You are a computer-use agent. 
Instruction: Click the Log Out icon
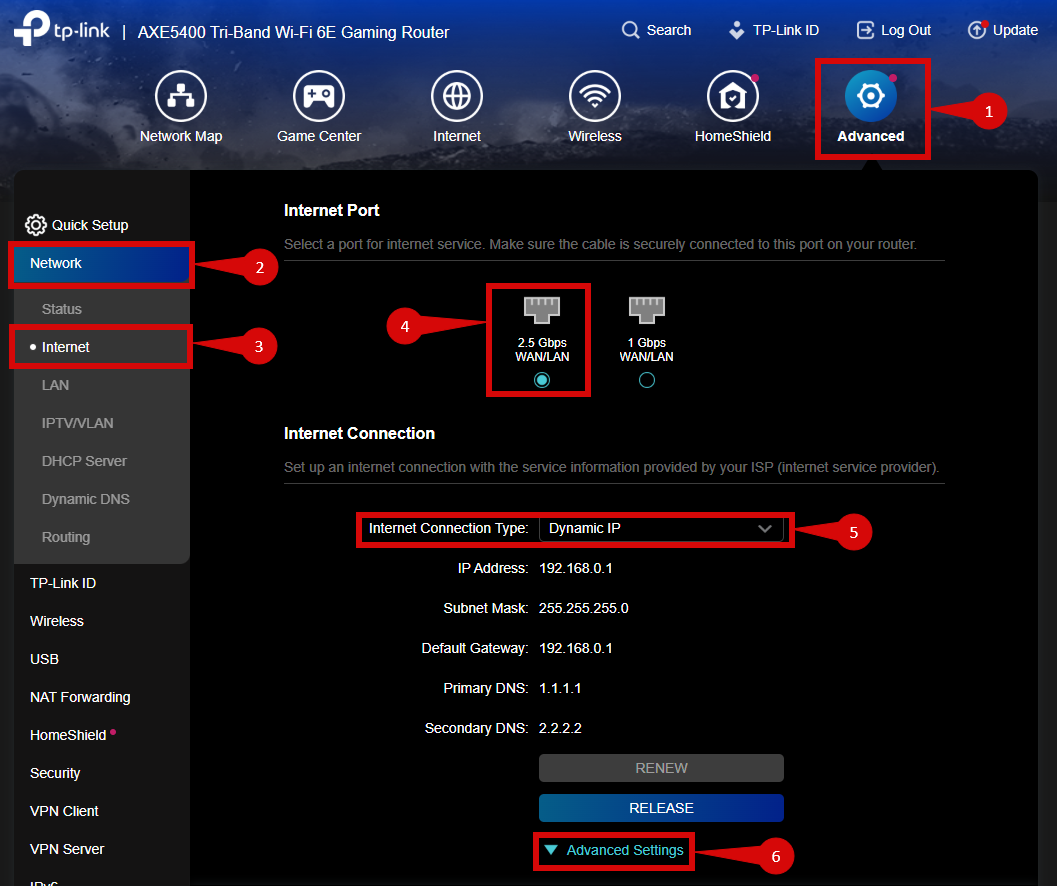(x=865, y=30)
